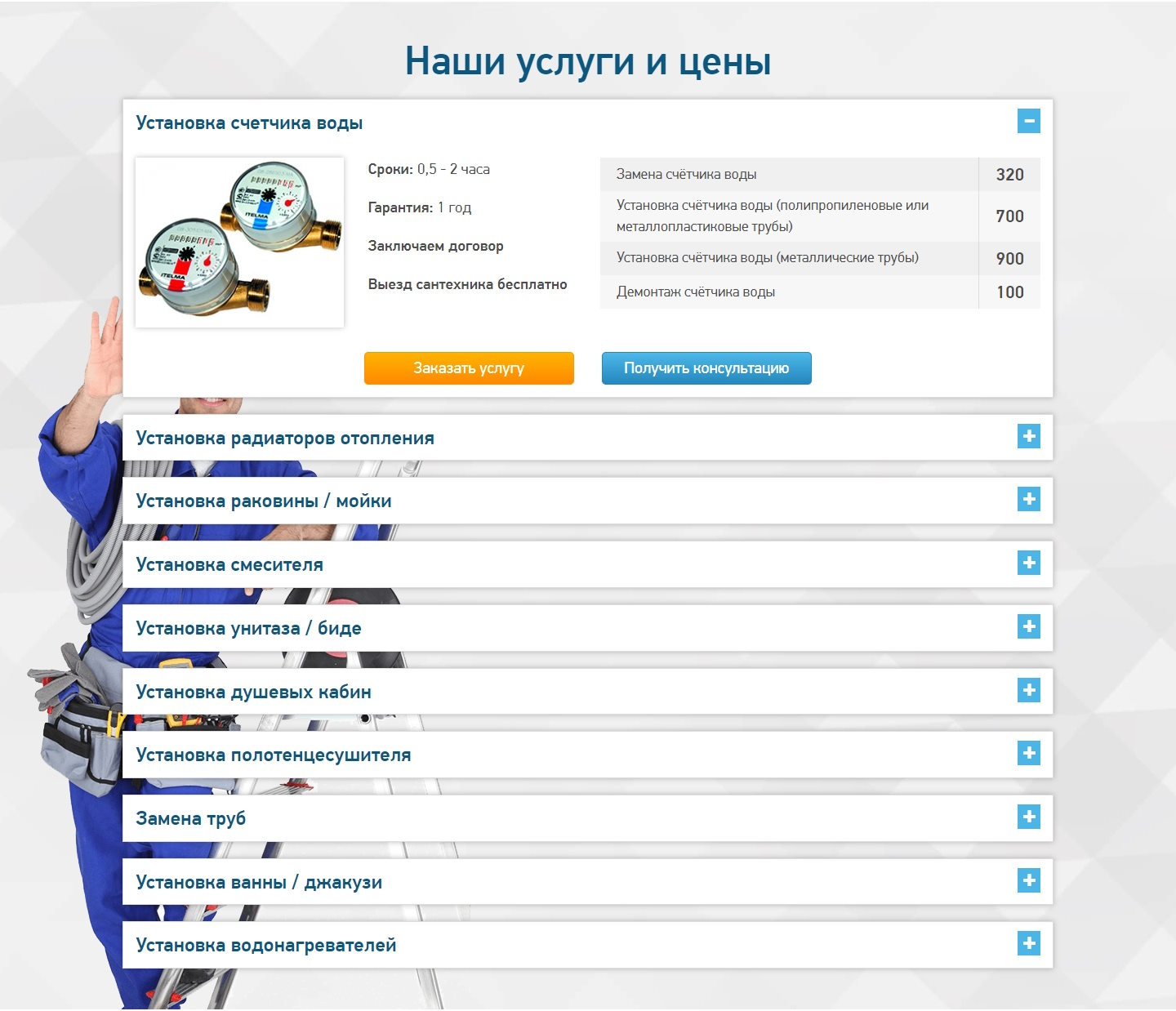Click the price cell '100'
The image size is (1176, 1011).
point(1009,292)
